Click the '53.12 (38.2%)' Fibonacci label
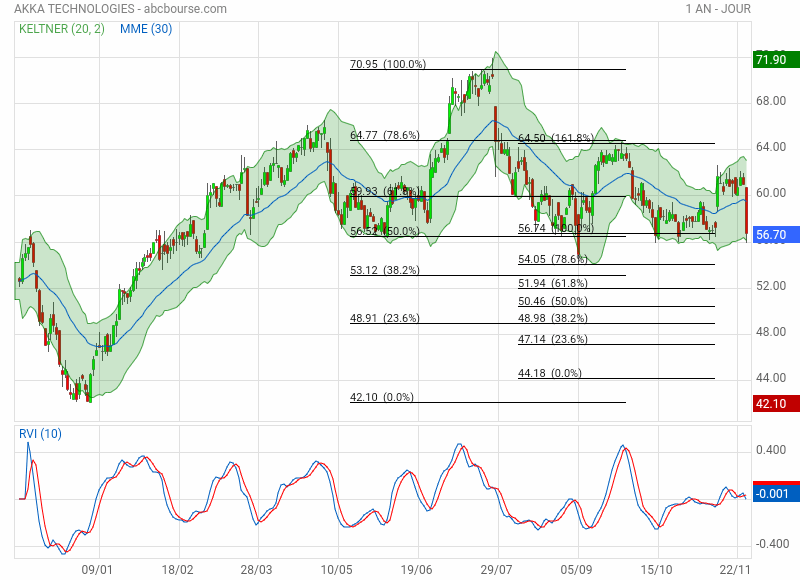Image resolution: width=800 pixels, height=580 pixels. click(385, 270)
